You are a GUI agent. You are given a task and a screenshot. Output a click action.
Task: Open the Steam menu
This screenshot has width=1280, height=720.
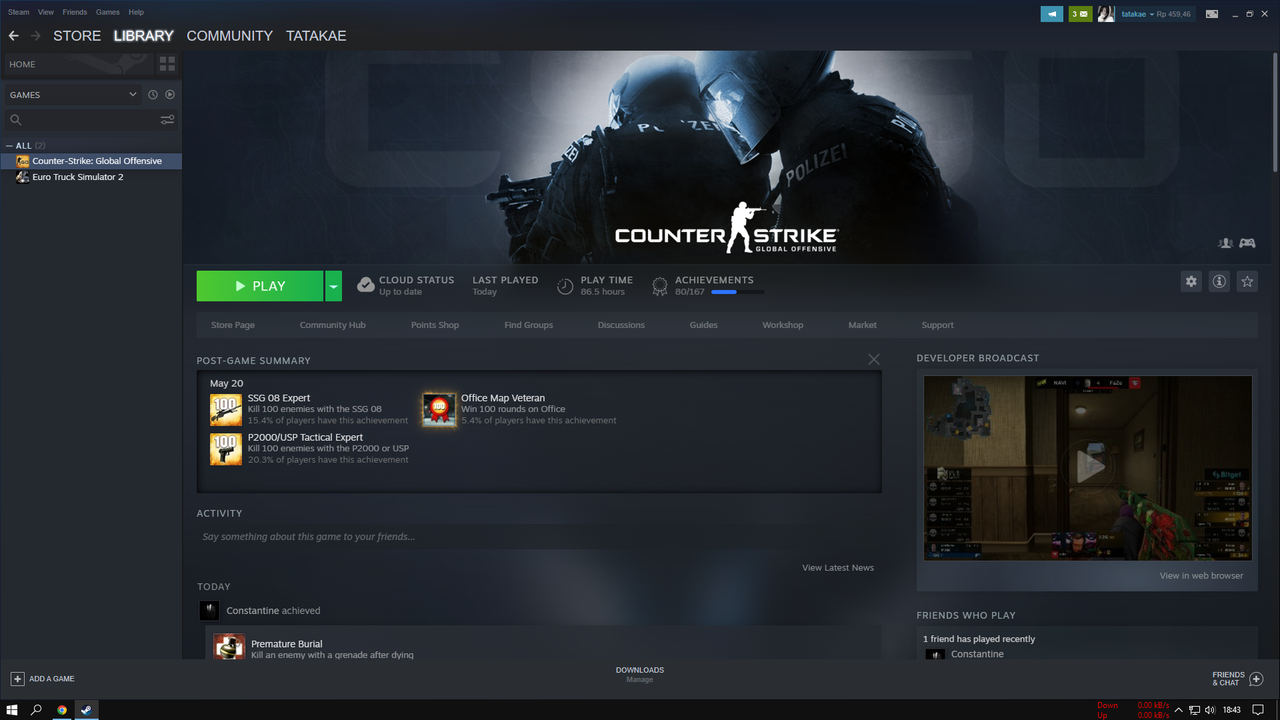[x=18, y=12]
